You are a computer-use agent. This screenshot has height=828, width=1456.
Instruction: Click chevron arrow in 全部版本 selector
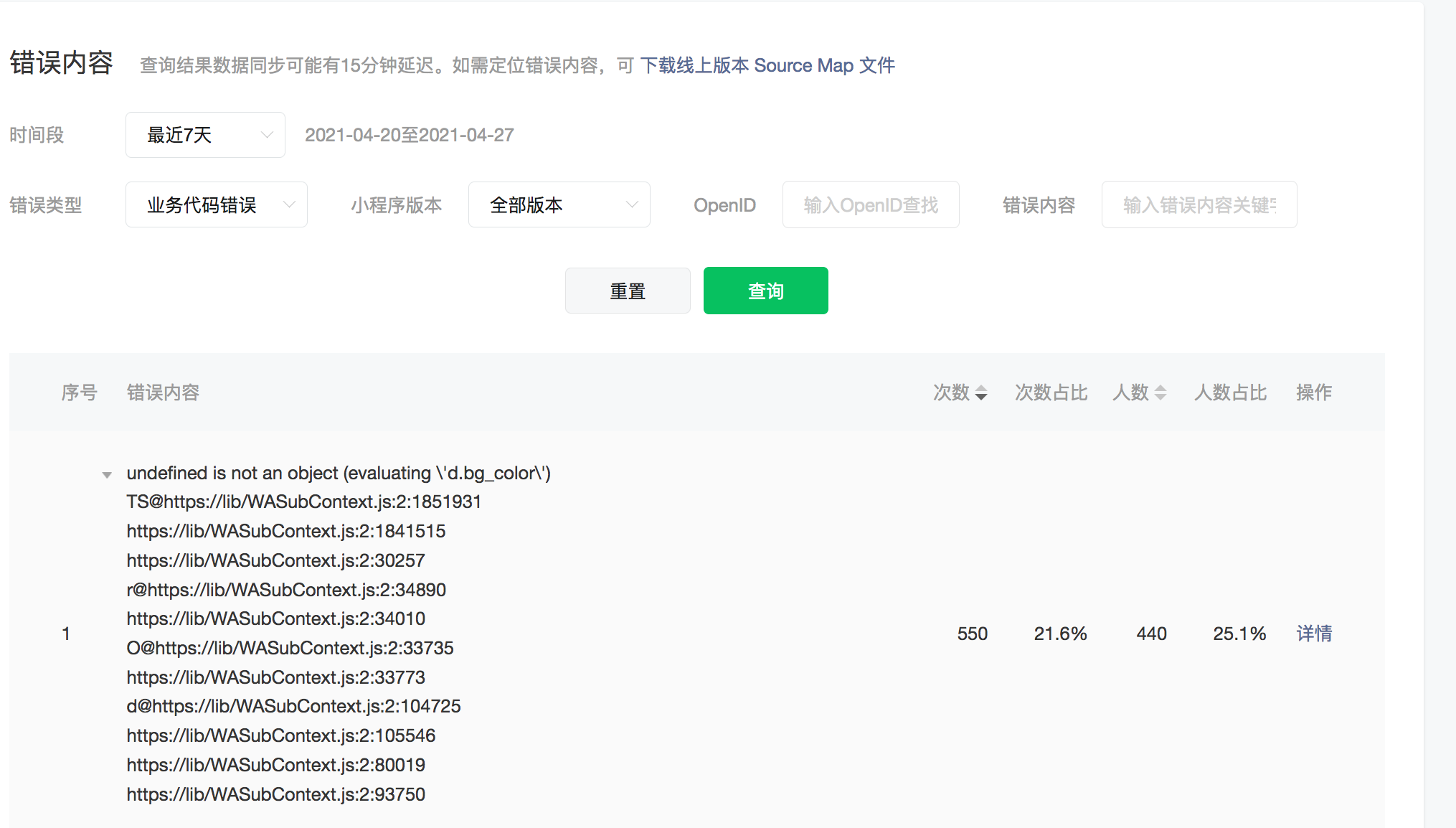(631, 205)
